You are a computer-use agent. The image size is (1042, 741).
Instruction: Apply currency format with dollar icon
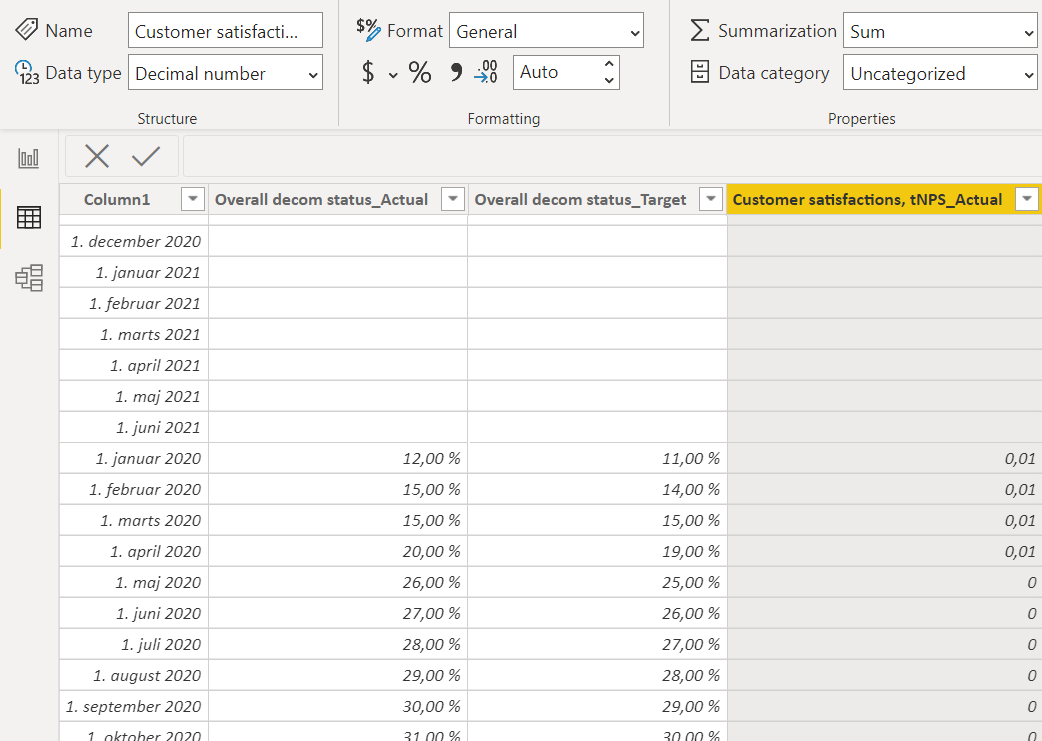pos(368,72)
